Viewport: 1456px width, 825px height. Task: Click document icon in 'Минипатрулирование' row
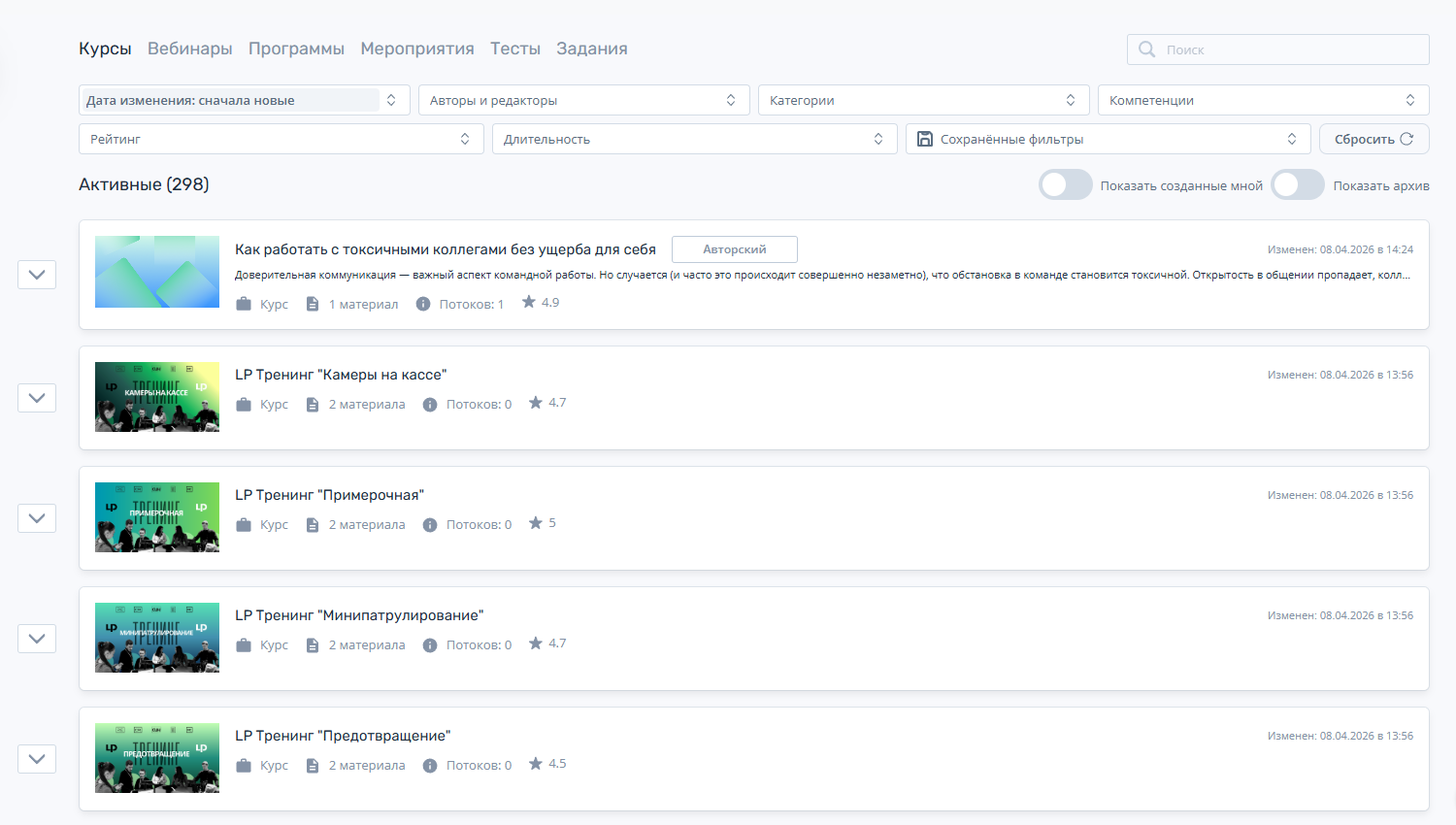[x=313, y=644]
